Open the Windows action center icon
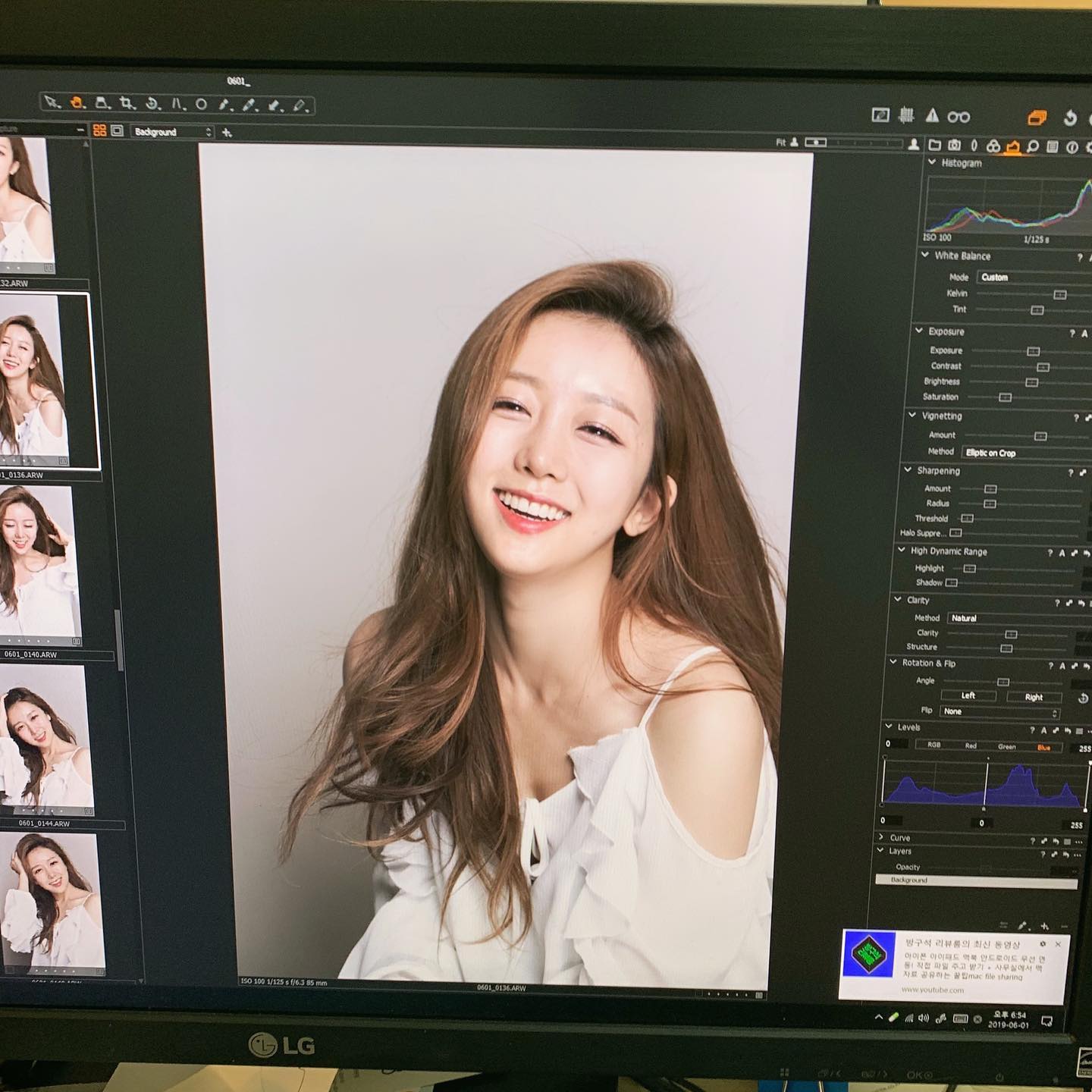This screenshot has height=1092, width=1092. (x=1047, y=1021)
